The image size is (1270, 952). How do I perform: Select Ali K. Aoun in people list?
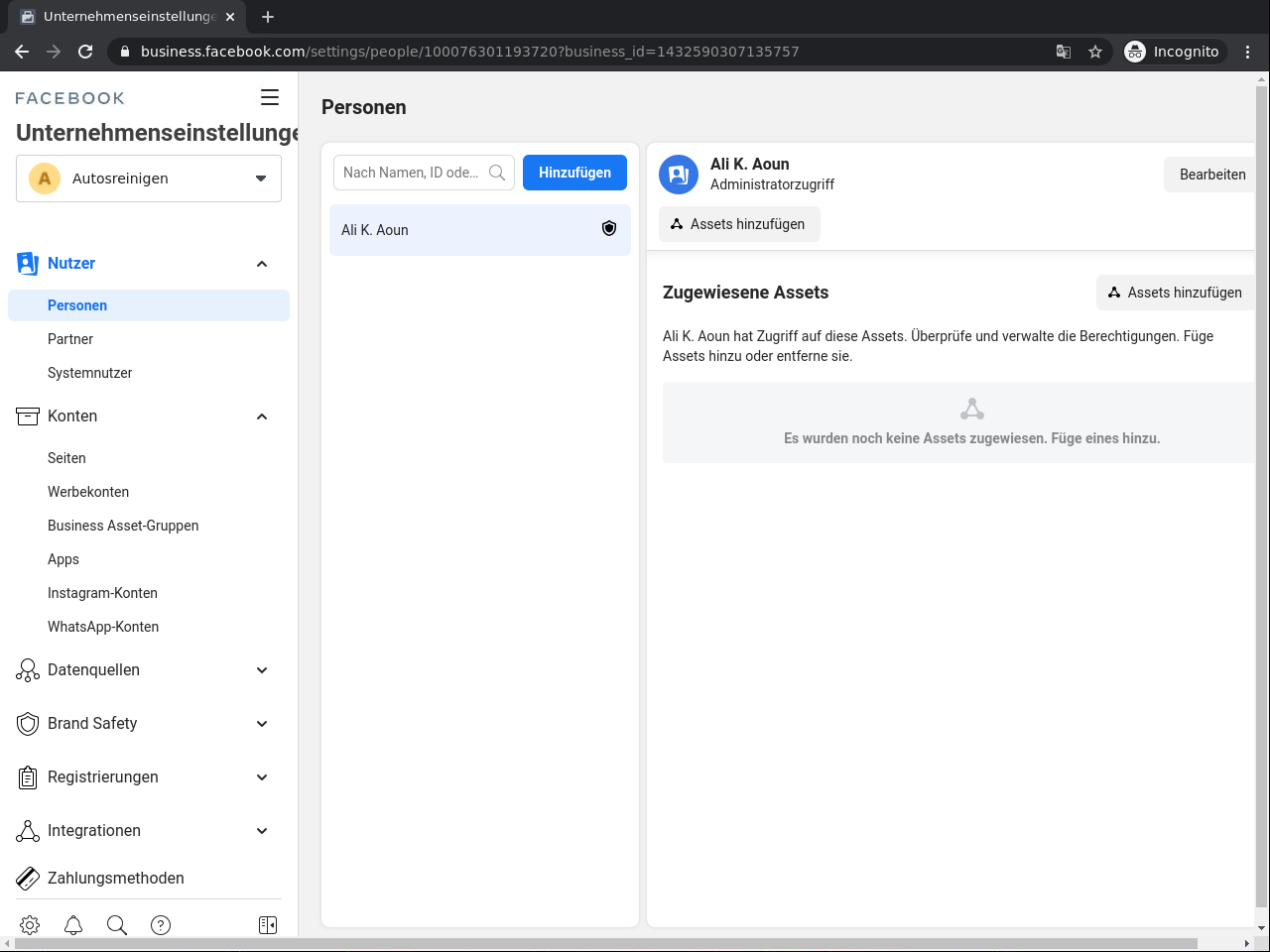coord(480,230)
